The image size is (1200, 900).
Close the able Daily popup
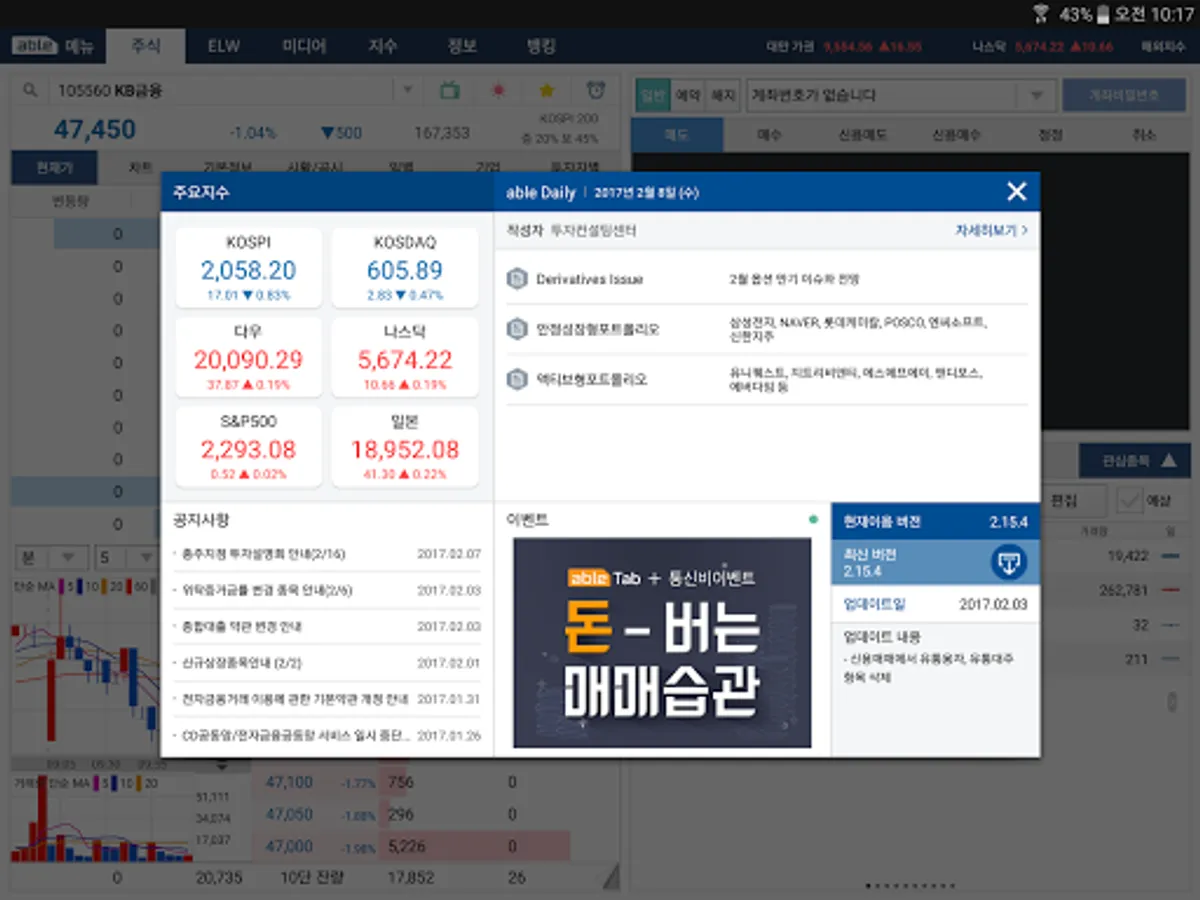(1016, 192)
